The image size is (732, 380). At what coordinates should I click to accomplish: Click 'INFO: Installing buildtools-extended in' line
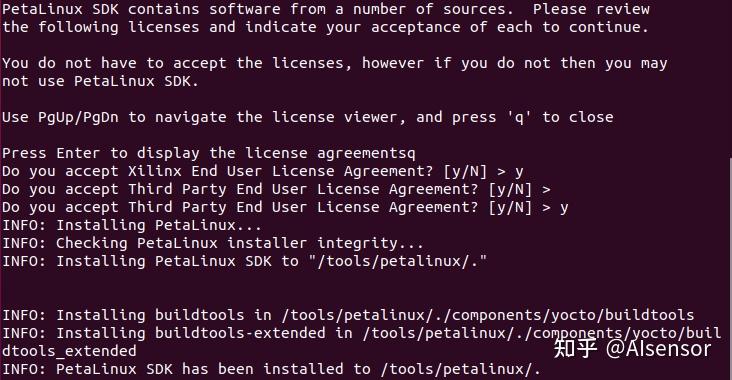coord(362,333)
